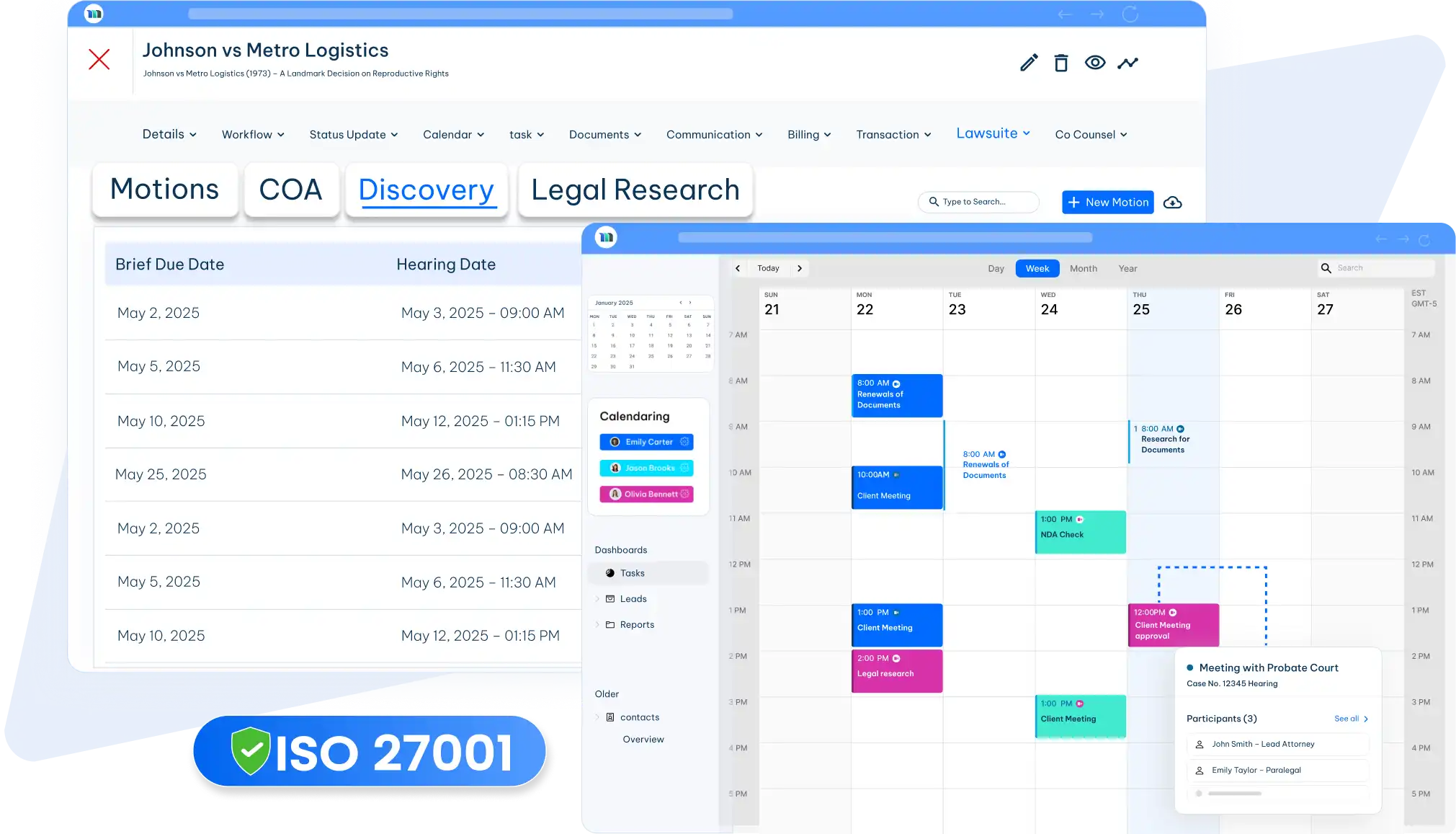Select the Week view button

[x=1037, y=268]
